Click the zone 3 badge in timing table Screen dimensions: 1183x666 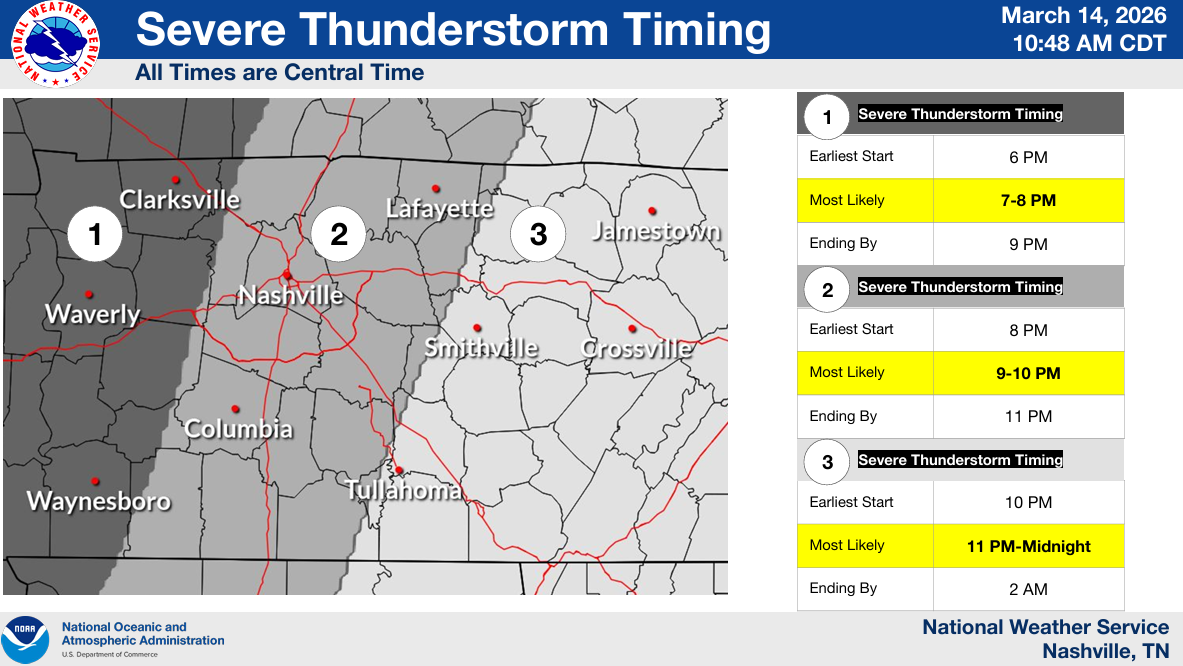(x=827, y=463)
